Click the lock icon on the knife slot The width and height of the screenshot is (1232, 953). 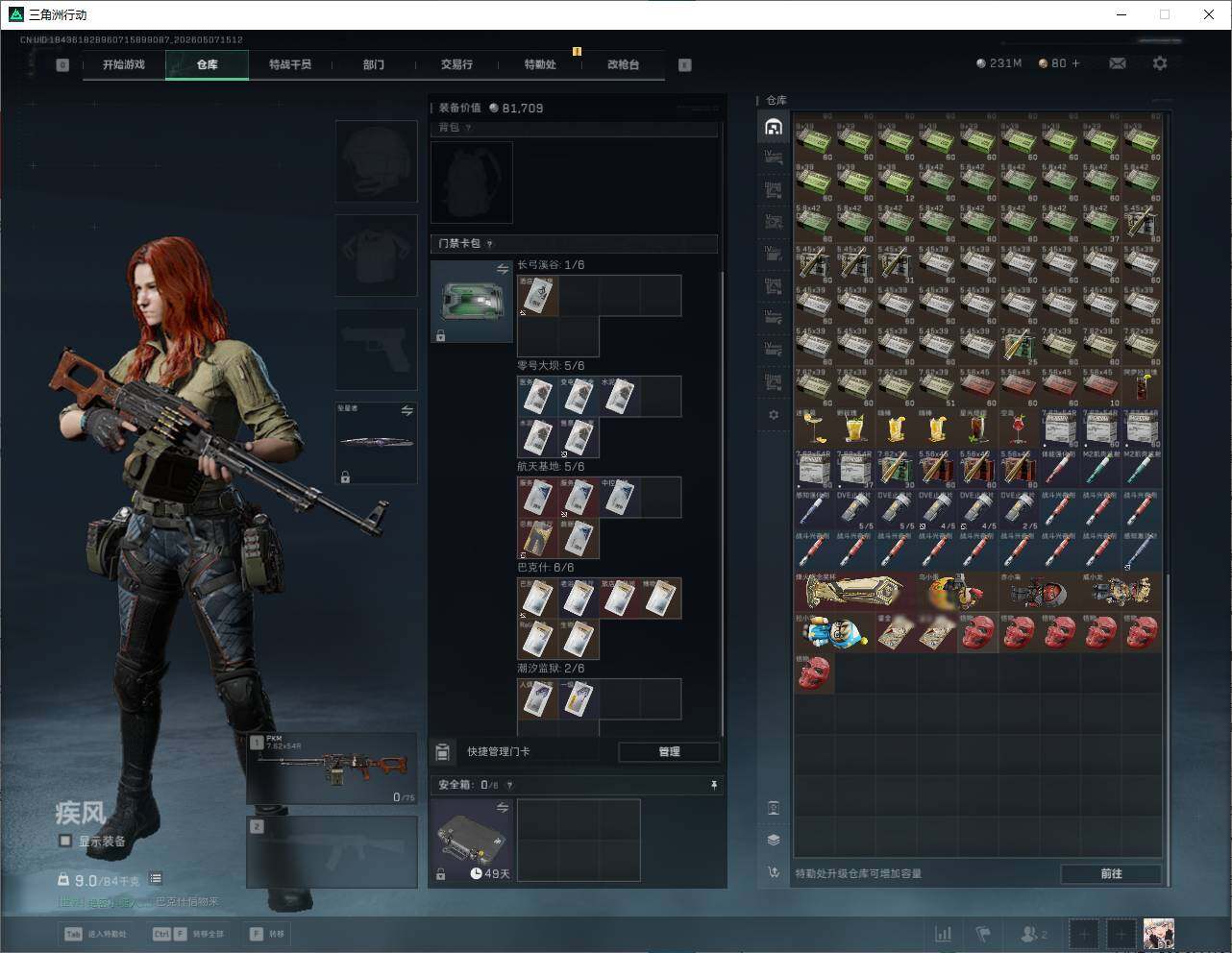(x=345, y=476)
